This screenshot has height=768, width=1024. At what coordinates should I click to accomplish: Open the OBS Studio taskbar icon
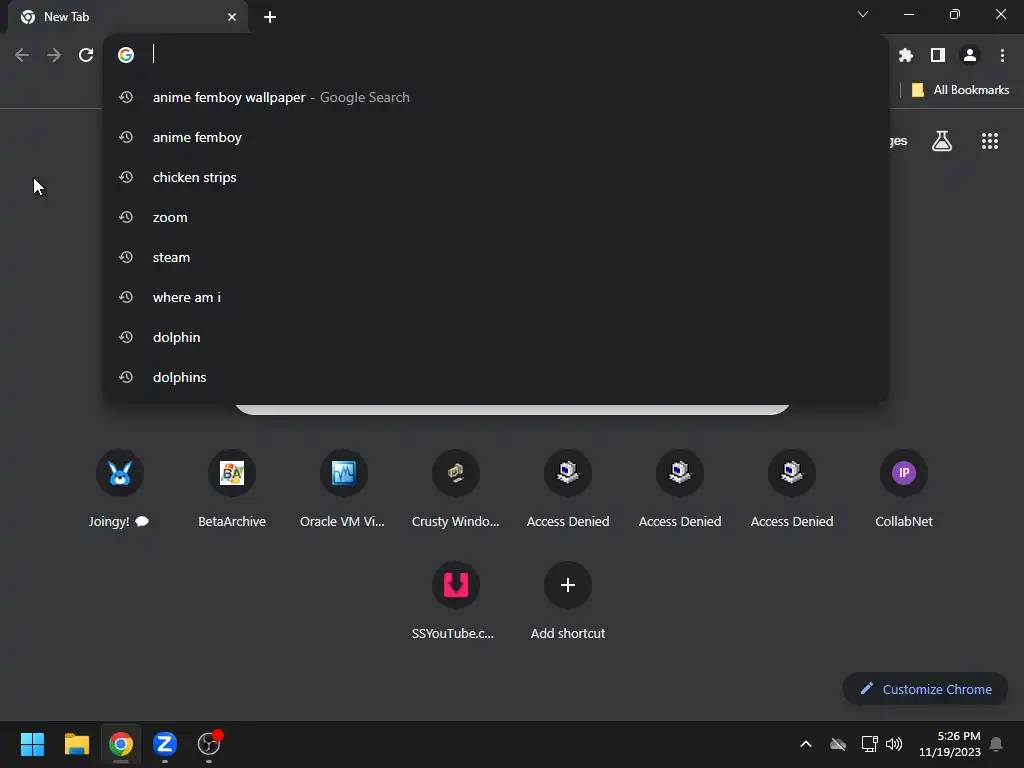209,744
